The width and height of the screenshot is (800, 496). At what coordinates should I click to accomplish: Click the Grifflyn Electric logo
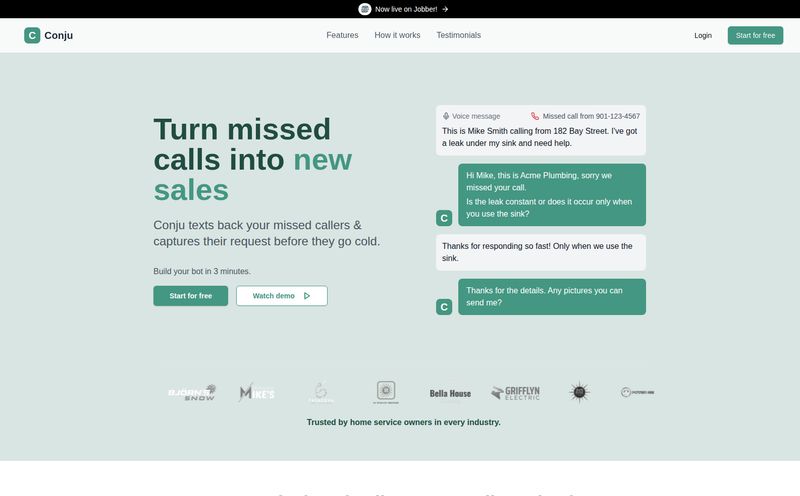click(515, 392)
